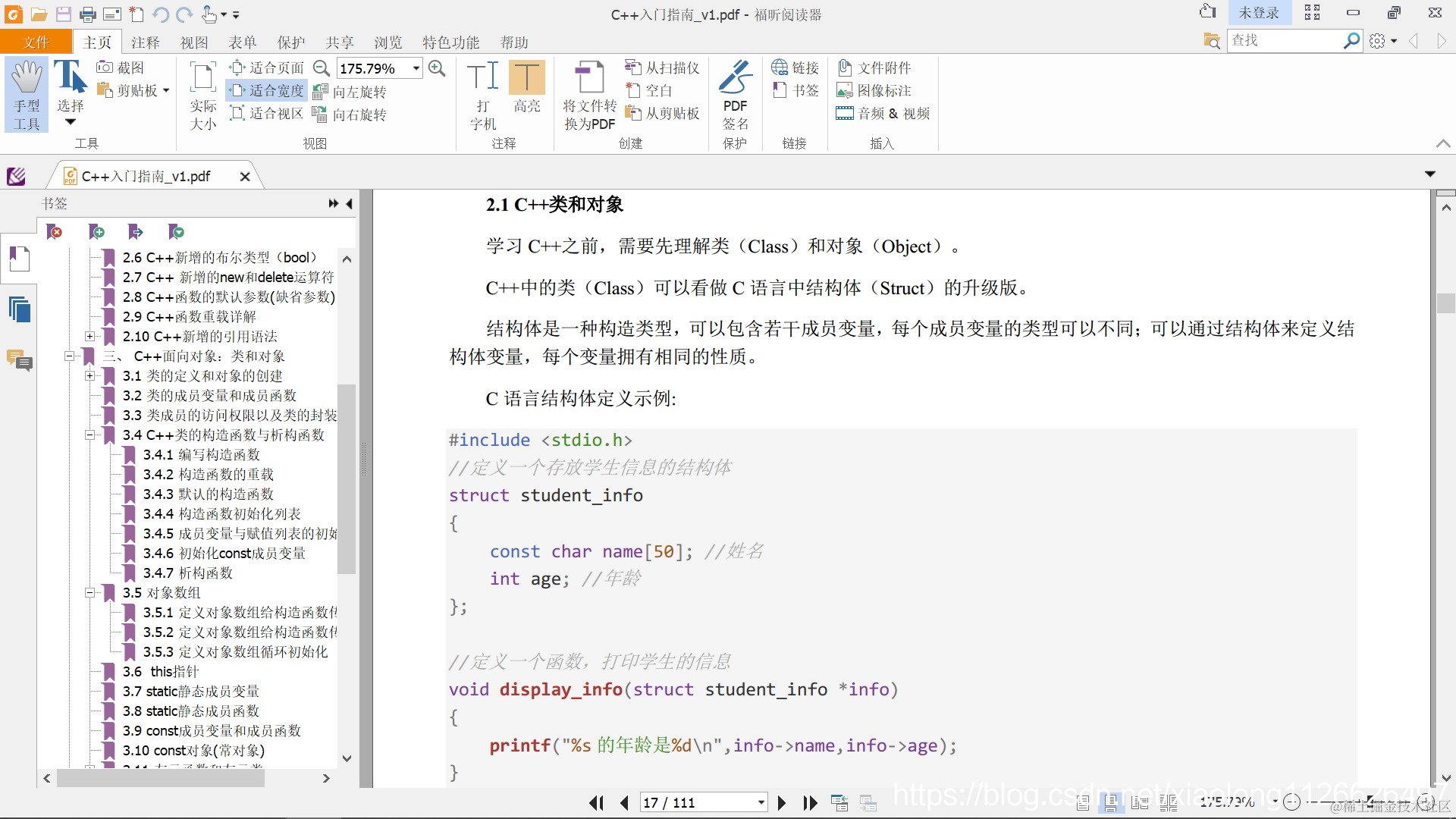
Task: Open the File menu tab
Action: (x=36, y=42)
